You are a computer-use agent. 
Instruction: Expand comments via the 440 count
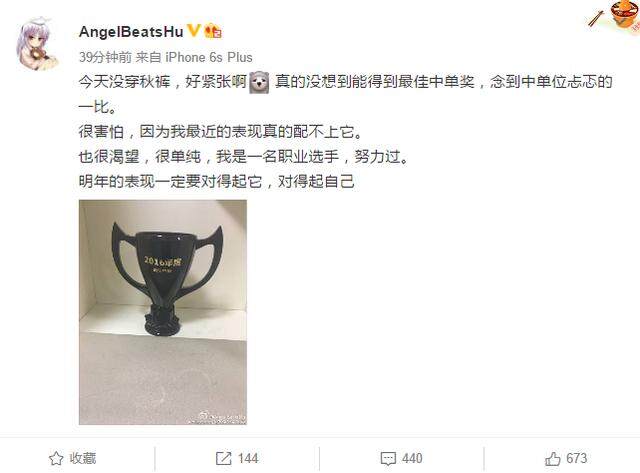(x=412, y=458)
